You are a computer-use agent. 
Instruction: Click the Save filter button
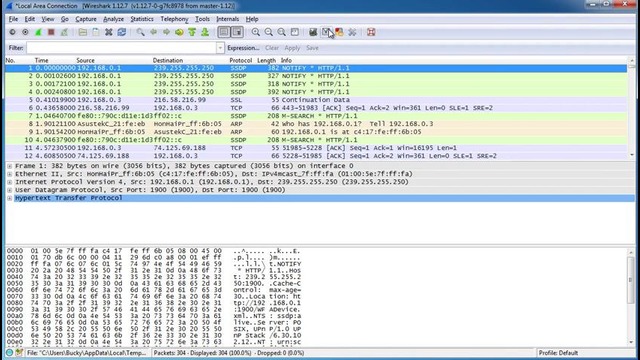click(312, 48)
